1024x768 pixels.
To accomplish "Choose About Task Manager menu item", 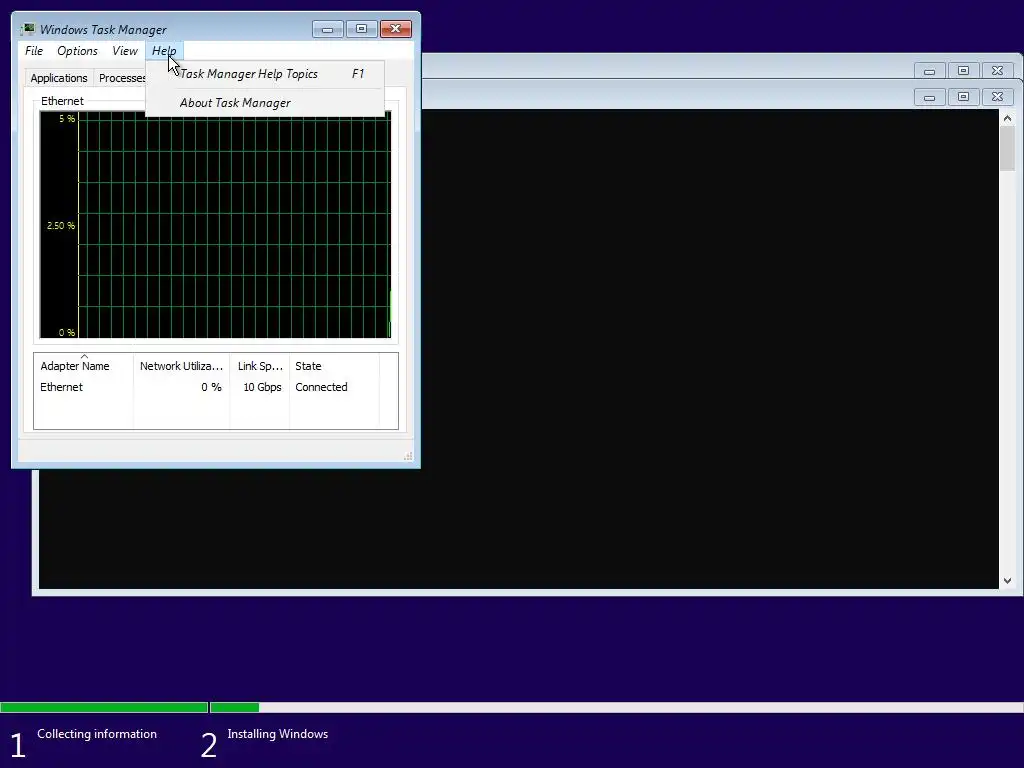I will 264,103.
